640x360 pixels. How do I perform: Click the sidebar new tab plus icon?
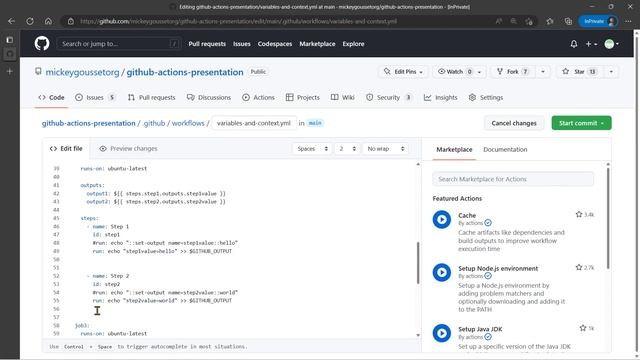[10, 71]
